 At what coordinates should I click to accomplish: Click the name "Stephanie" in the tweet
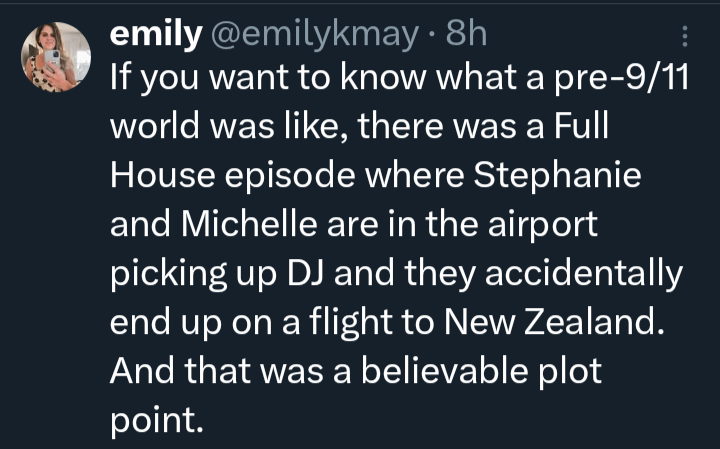(x=556, y=176)
